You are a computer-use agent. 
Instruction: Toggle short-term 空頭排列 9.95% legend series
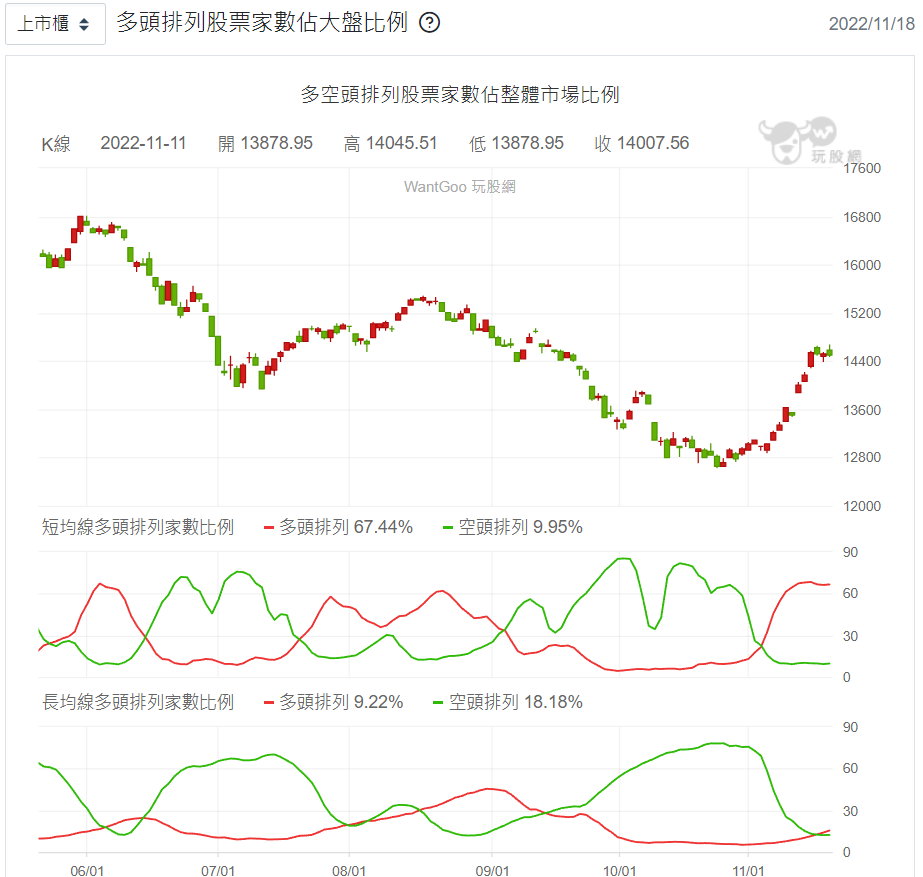click(x=511, y=527)
